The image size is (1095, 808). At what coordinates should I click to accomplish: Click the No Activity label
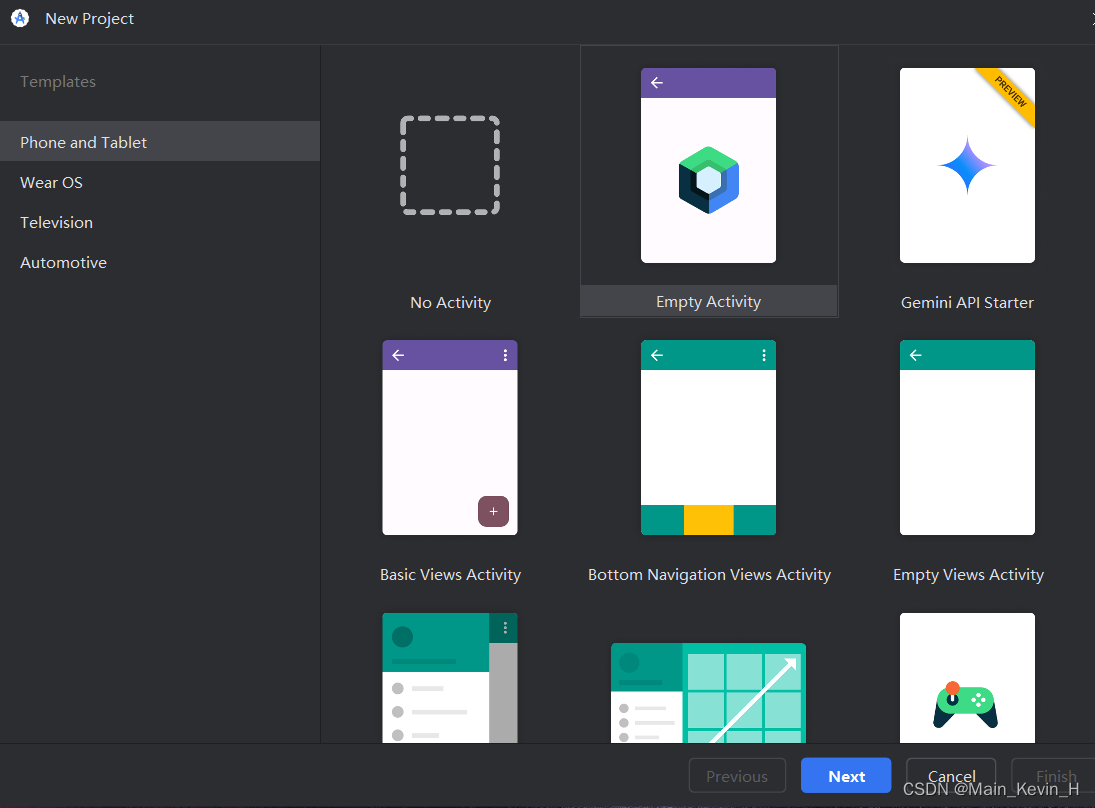[x=450, y=302]
